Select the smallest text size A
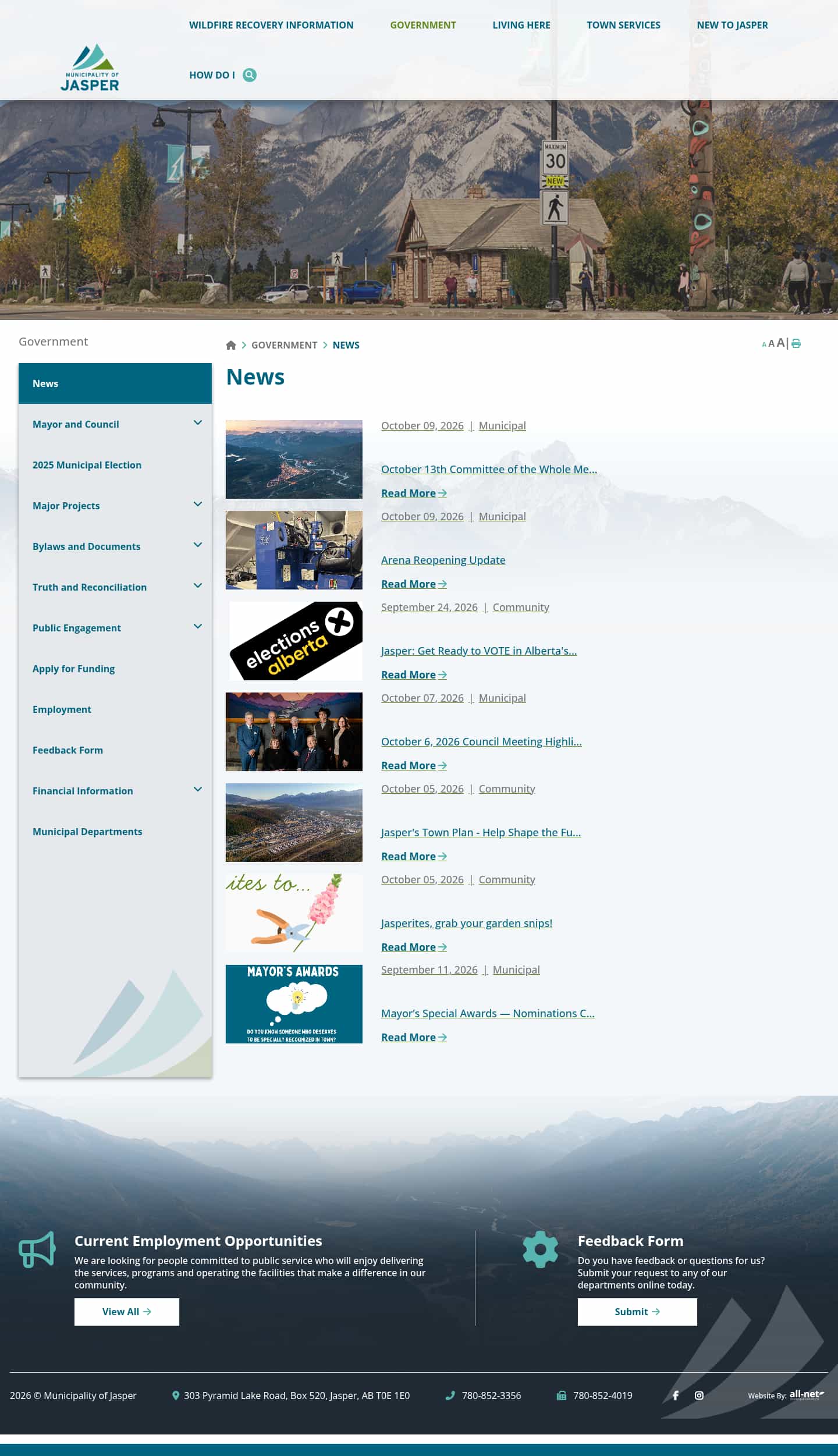838x1456 pixels. [764, 345]
